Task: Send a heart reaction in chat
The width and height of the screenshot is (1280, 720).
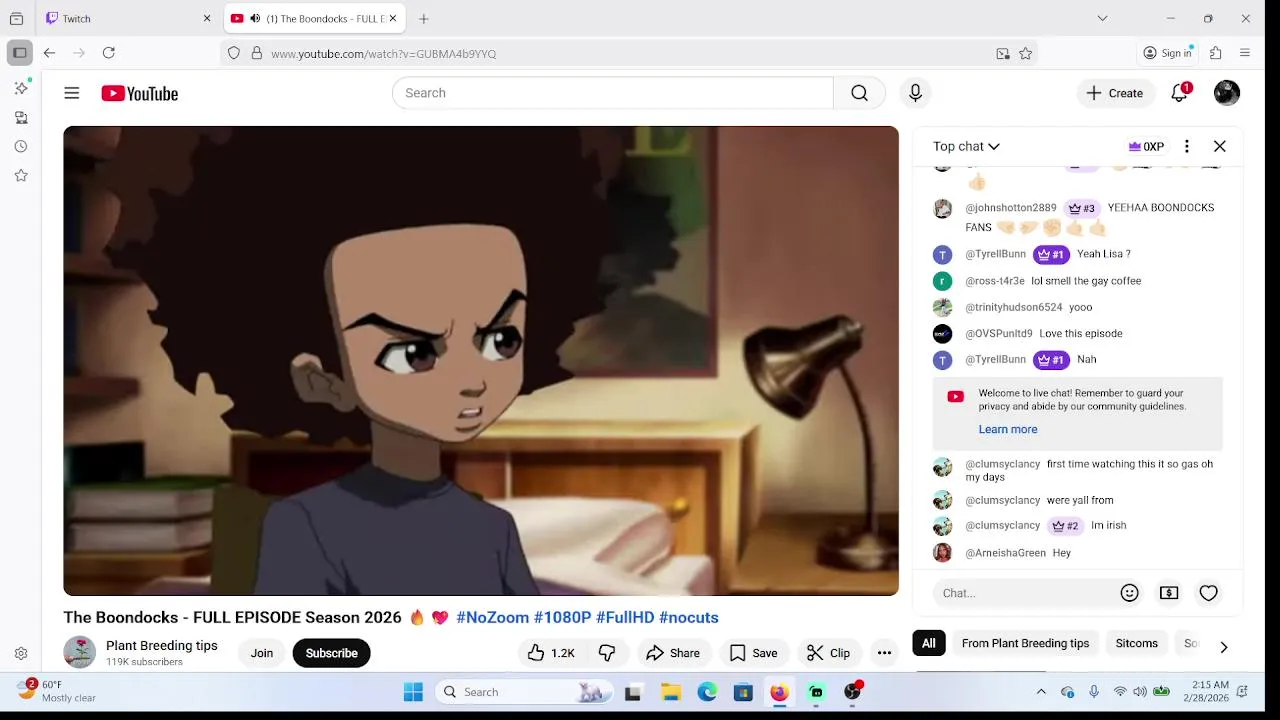Action: coord(1209,593)
